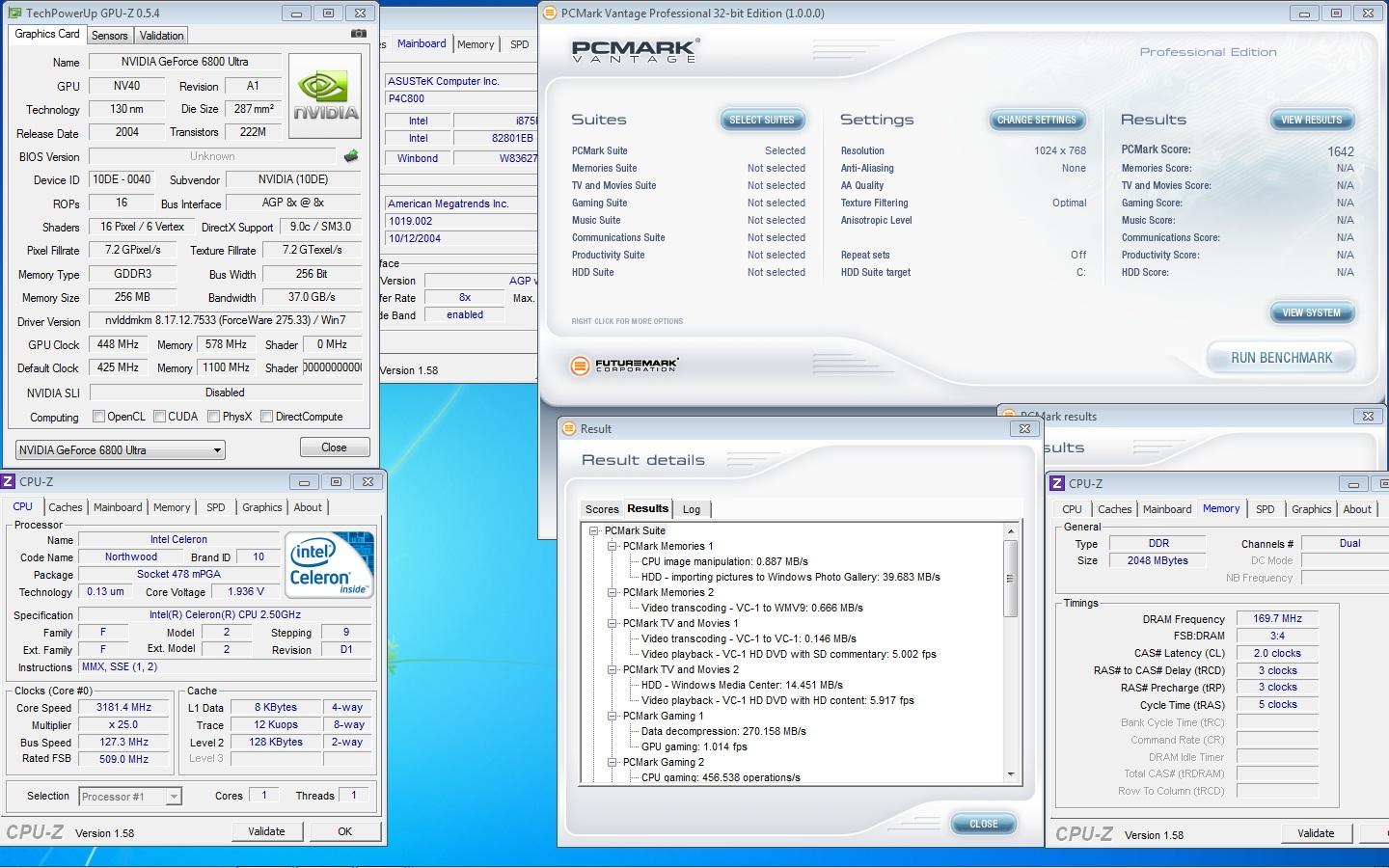Enable the DirectCompute checkbox in GPU-Z
The height and width of the screenshot is (868, 1389).
(266, 417)
